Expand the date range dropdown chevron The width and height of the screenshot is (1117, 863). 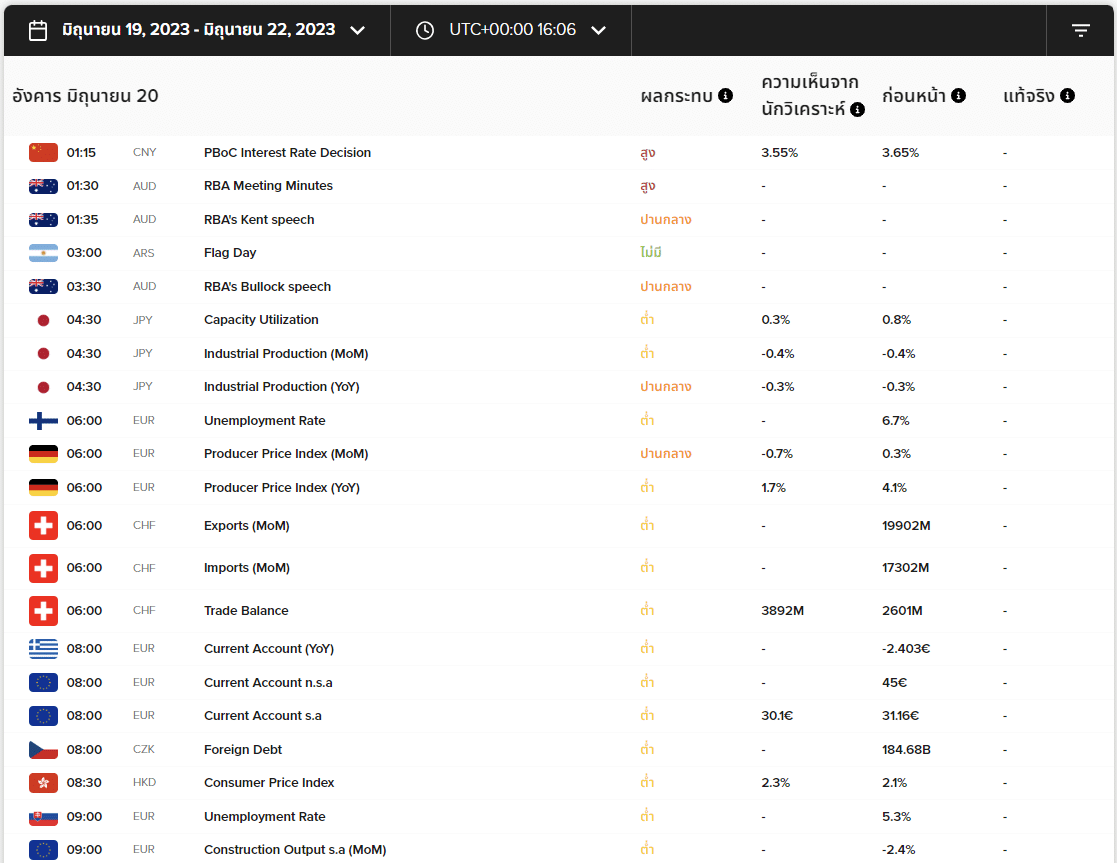[x=358, y=31]
